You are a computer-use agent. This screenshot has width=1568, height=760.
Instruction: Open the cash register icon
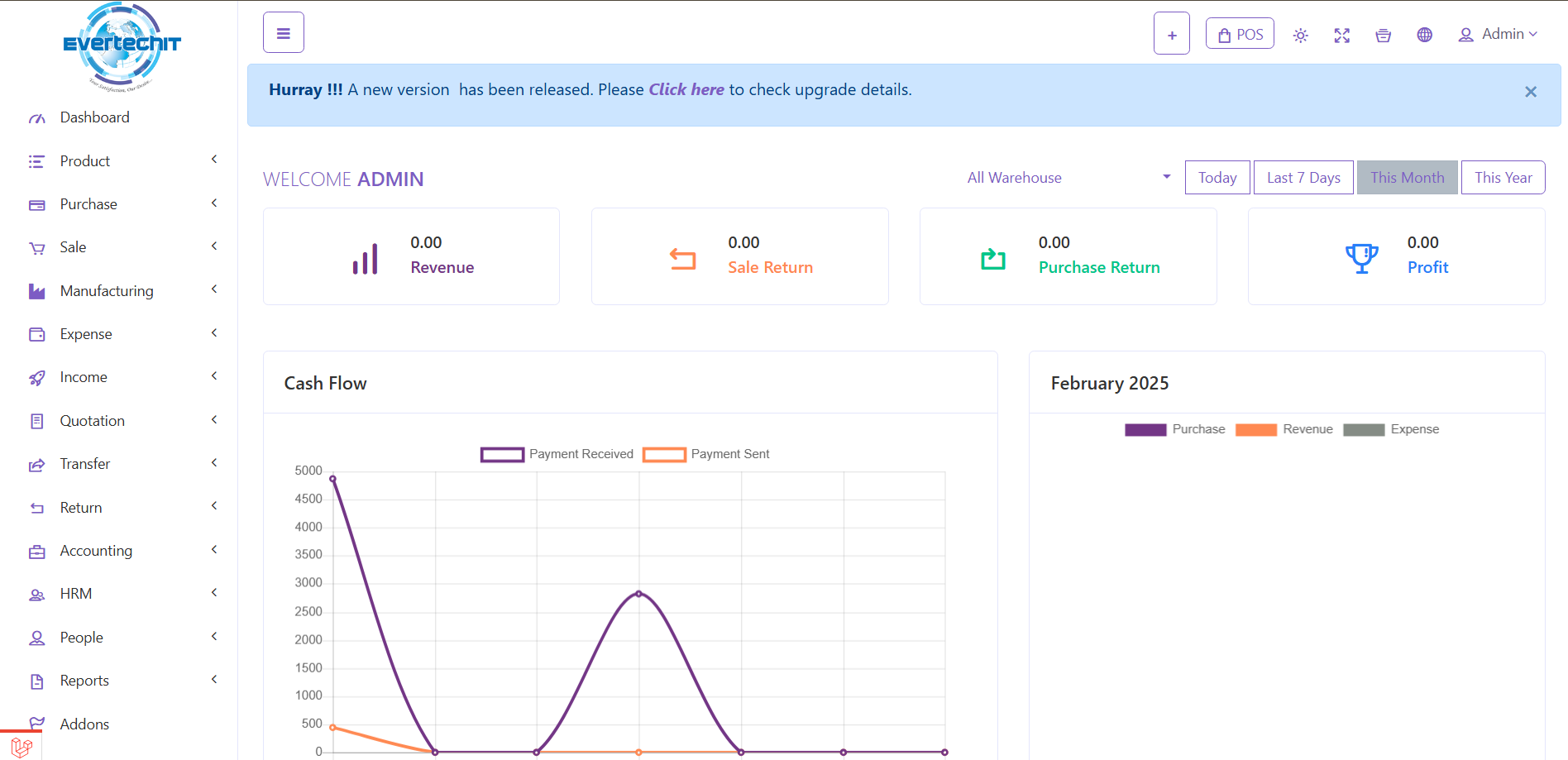(x=1383, y=36)
